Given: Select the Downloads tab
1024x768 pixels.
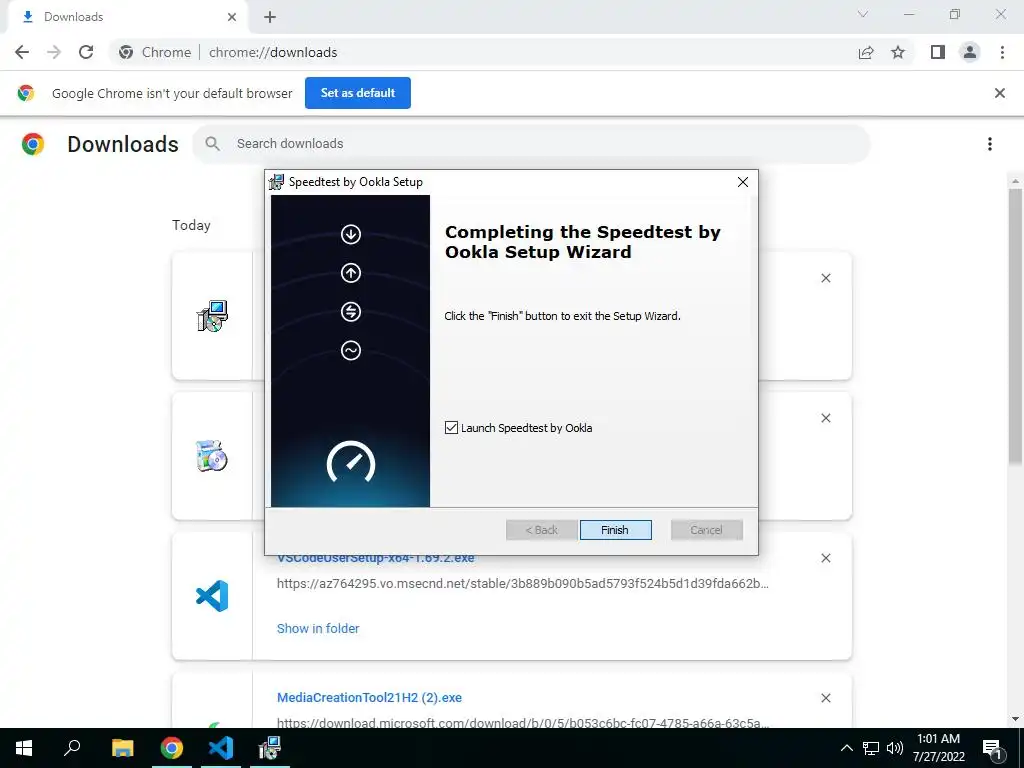Looking at the screenshot, I should pyautogui.click(x=127, y=17).
